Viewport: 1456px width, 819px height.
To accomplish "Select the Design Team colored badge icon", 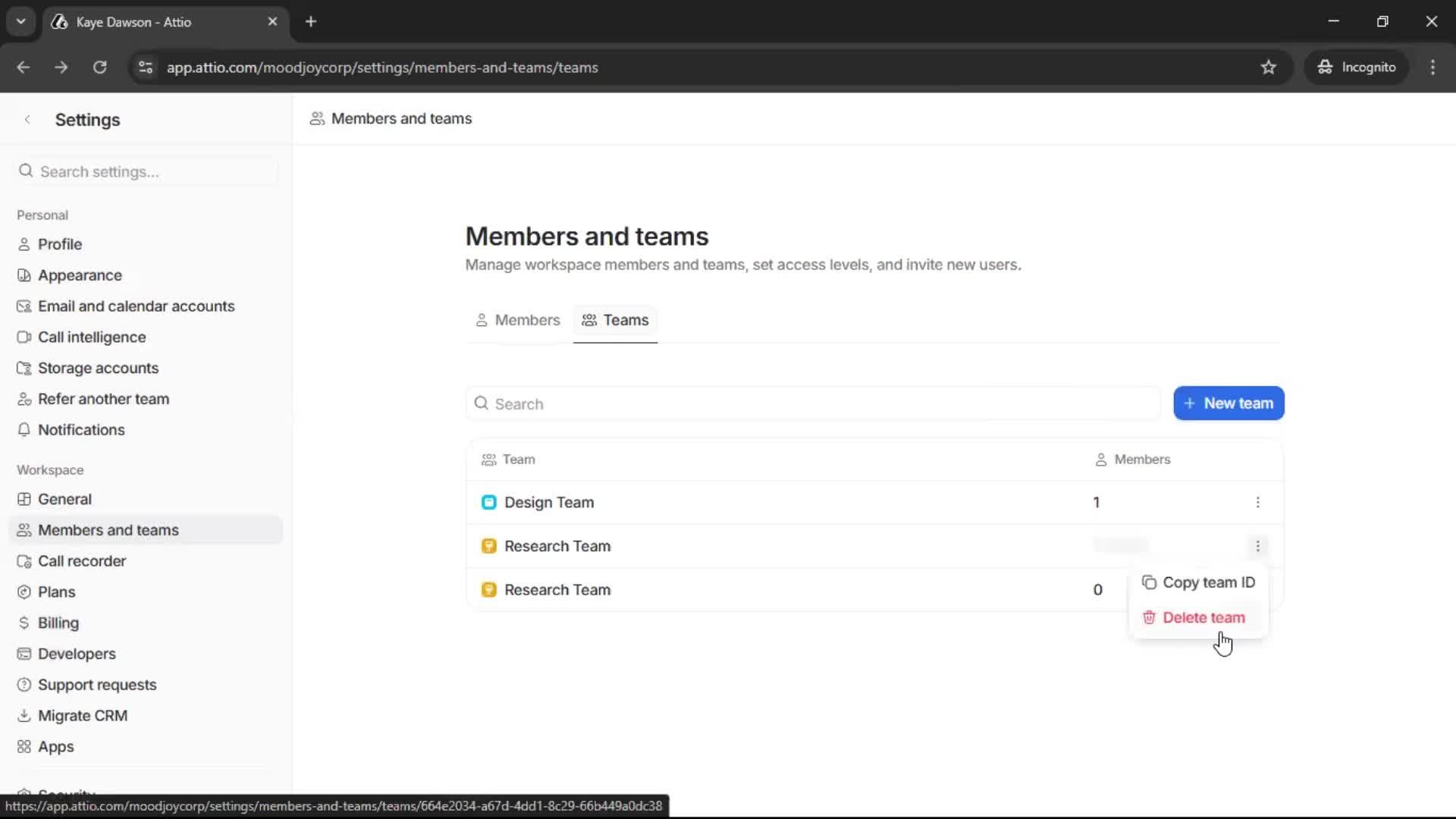I will click(489, 502).
